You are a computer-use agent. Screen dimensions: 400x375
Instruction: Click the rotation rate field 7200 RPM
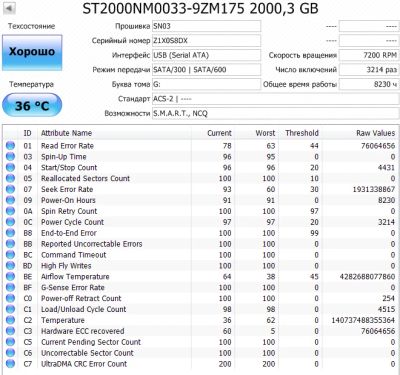tap(369, 55)
